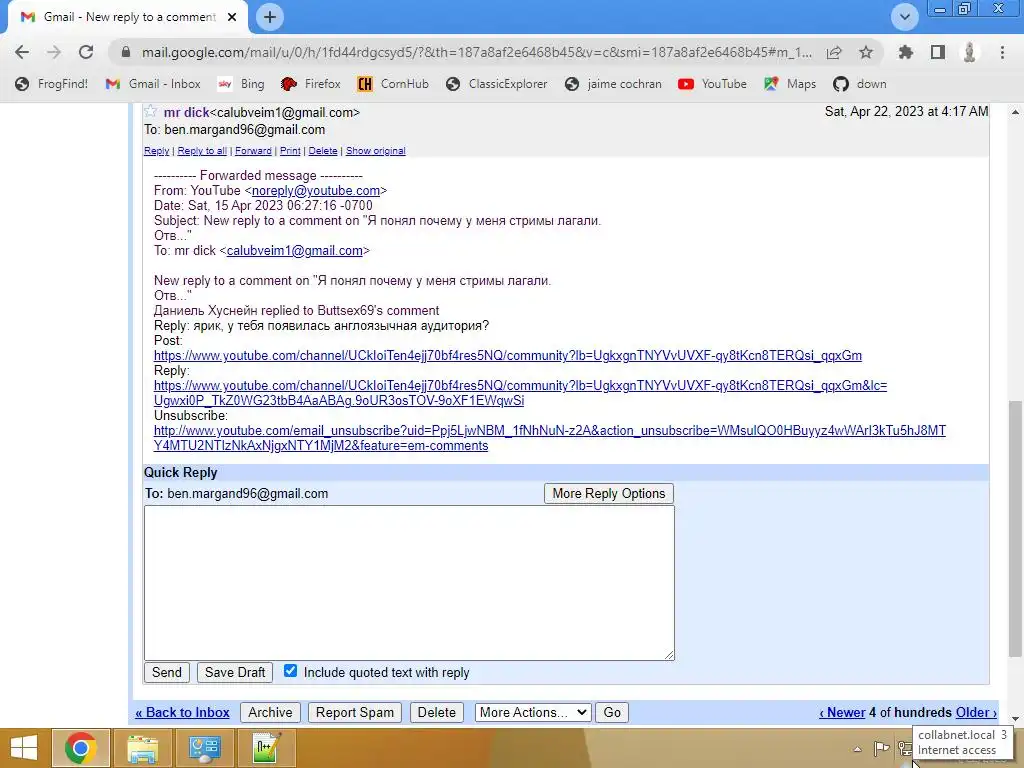
Task: Open a new browser tab
Action: click(x=270, y=17)
